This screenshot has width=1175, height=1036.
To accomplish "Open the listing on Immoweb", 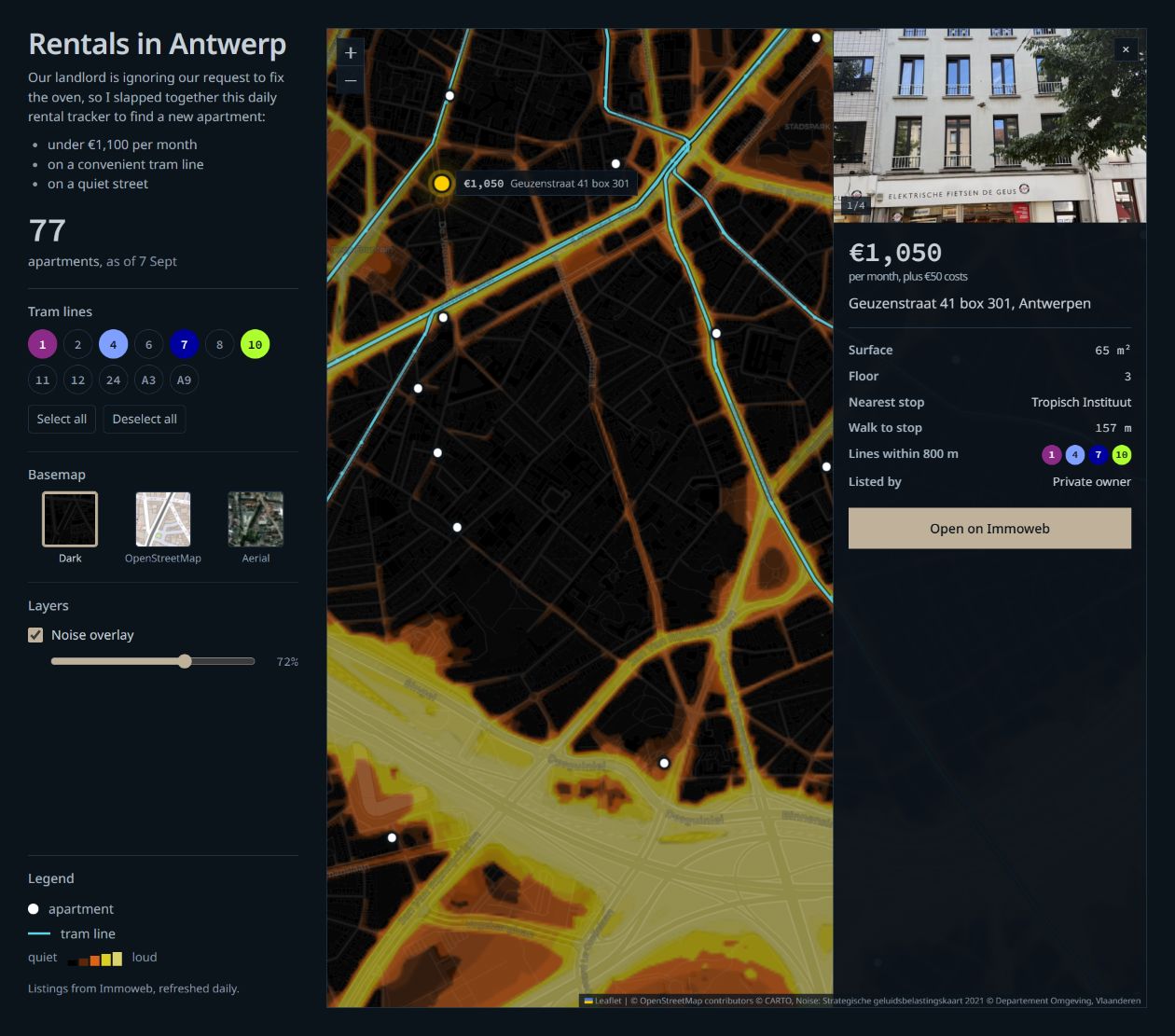I will [989, 528].
